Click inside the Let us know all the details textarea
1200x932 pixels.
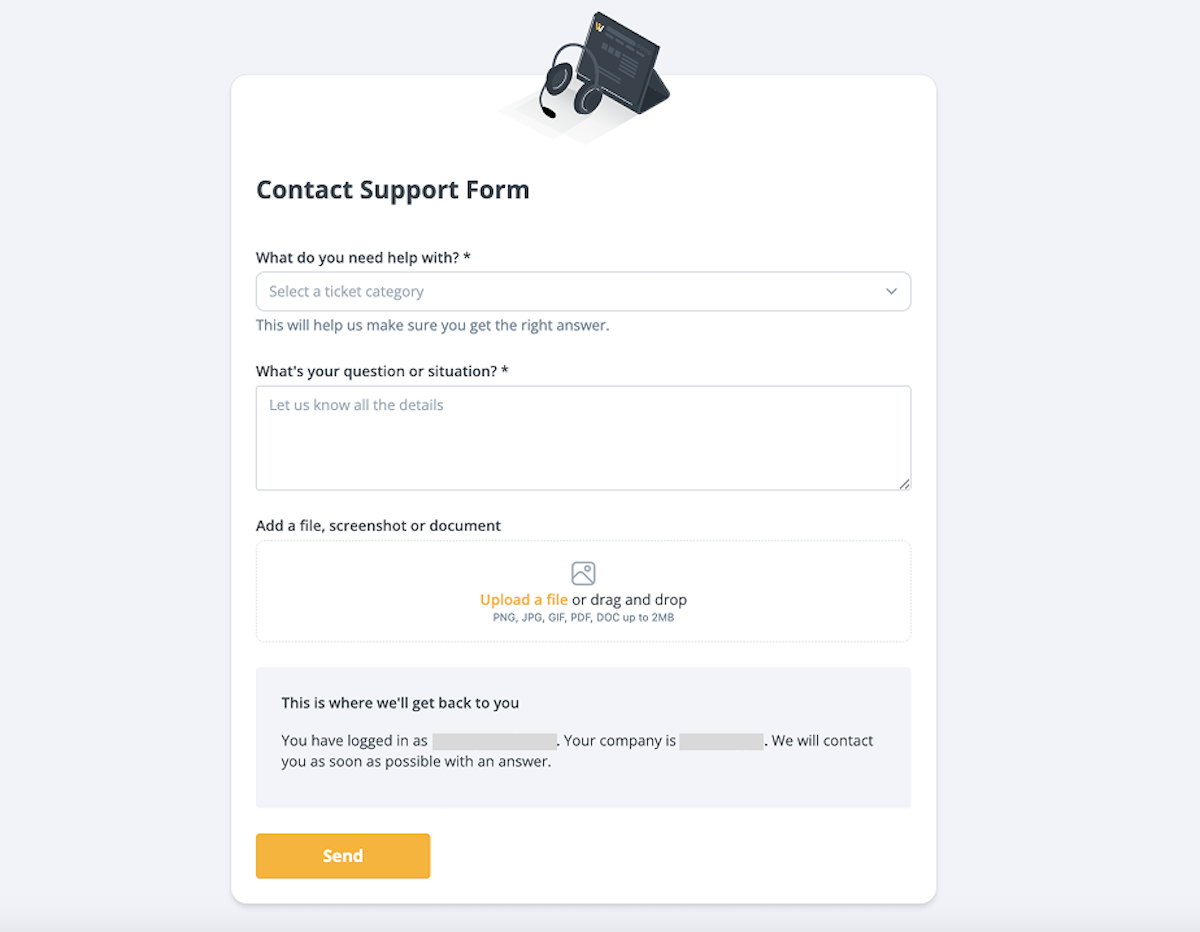[583, 435]
